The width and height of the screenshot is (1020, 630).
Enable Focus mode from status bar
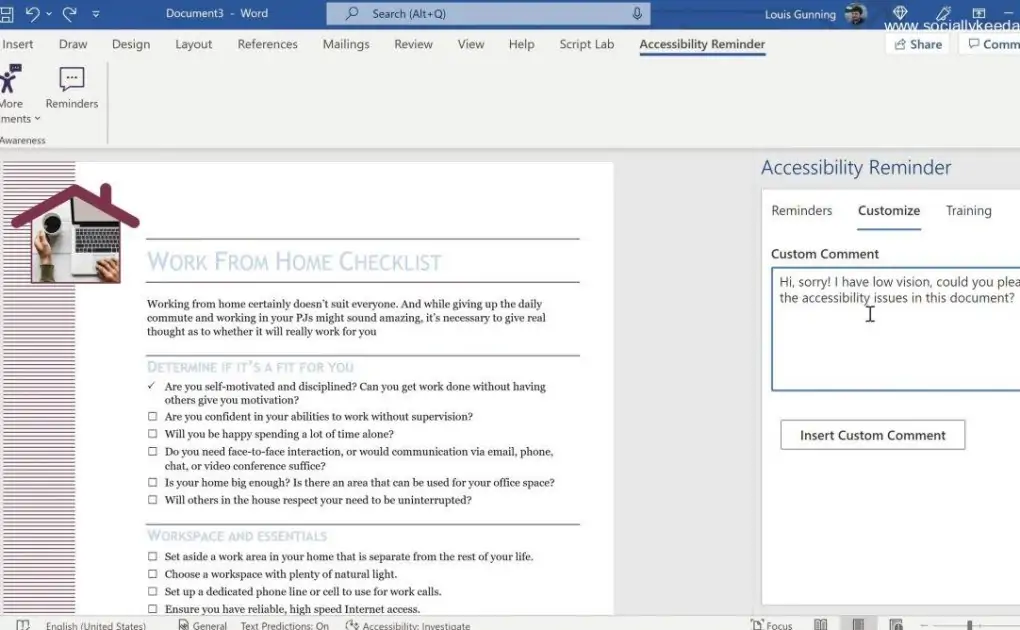click(772, 625)
